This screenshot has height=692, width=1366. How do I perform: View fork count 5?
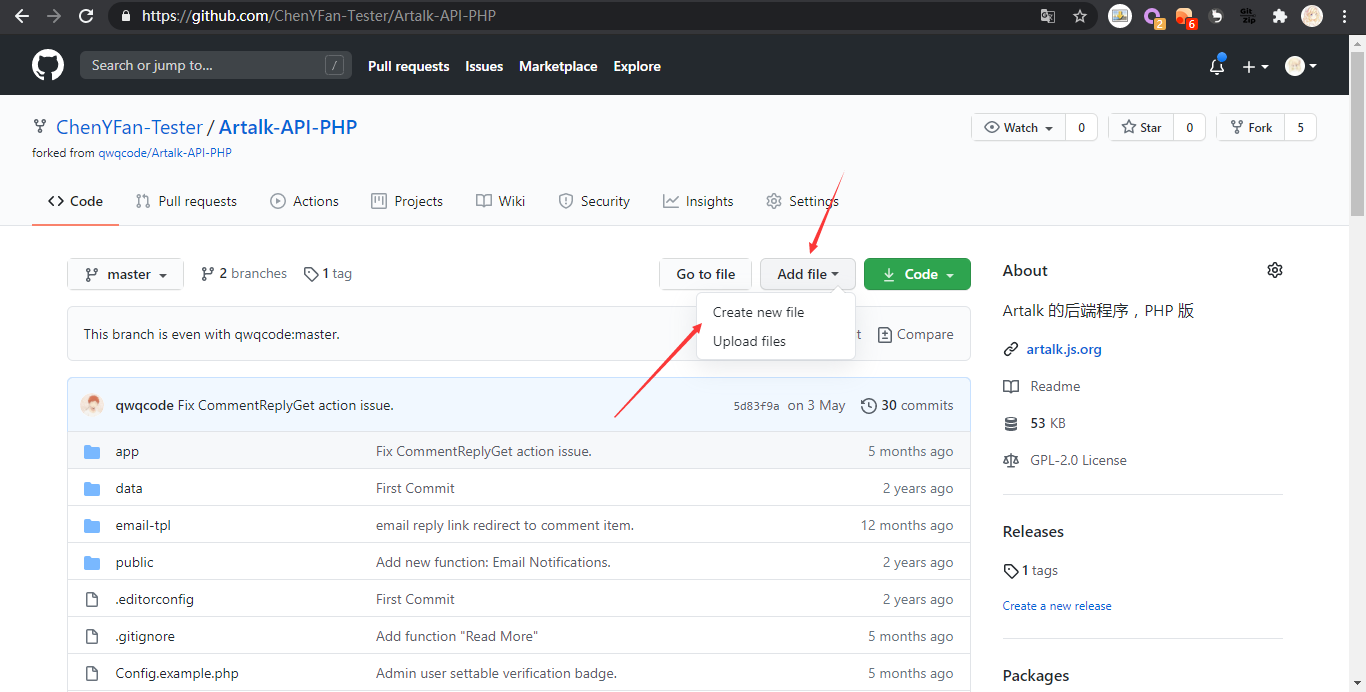click(1300, 127)
